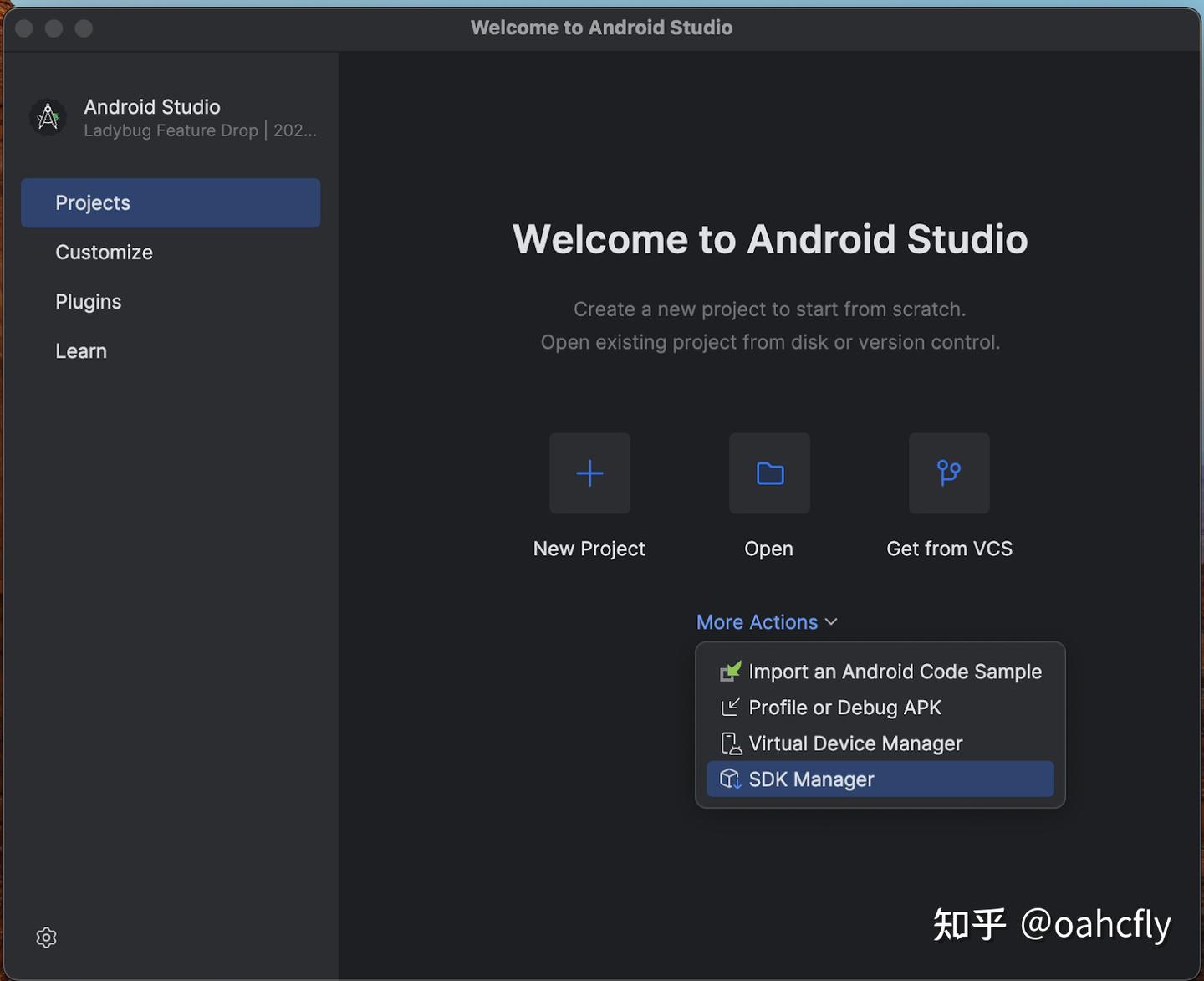Click the Get from VCS branch icon
The width and height of the screenshot is (1204, 981).
pos(949,473)
